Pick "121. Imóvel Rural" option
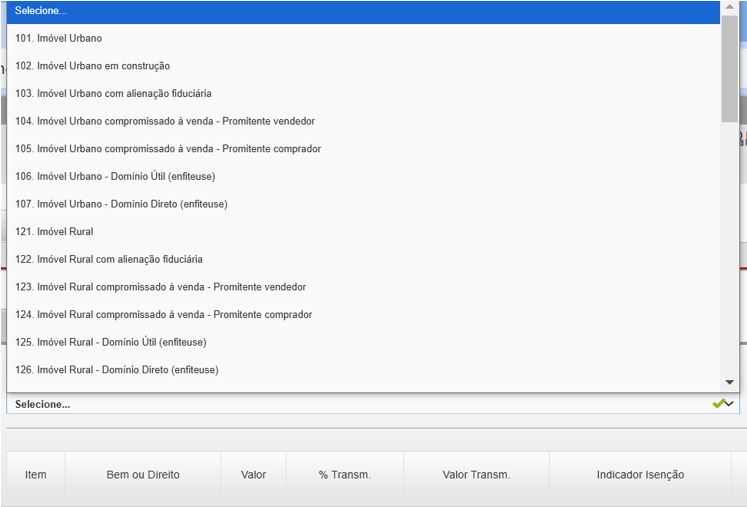Image resolution: width=747 pixels, height=507 pixels. 54,232
